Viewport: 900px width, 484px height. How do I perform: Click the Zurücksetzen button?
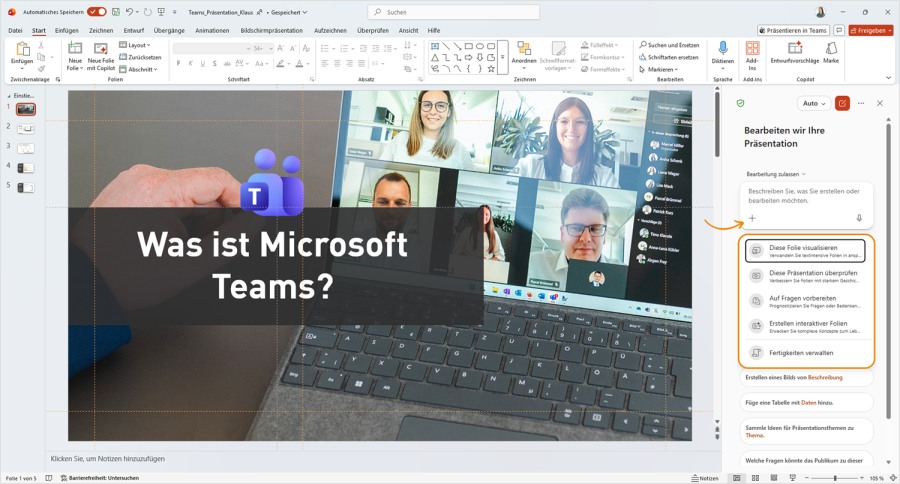pos(140,57)
